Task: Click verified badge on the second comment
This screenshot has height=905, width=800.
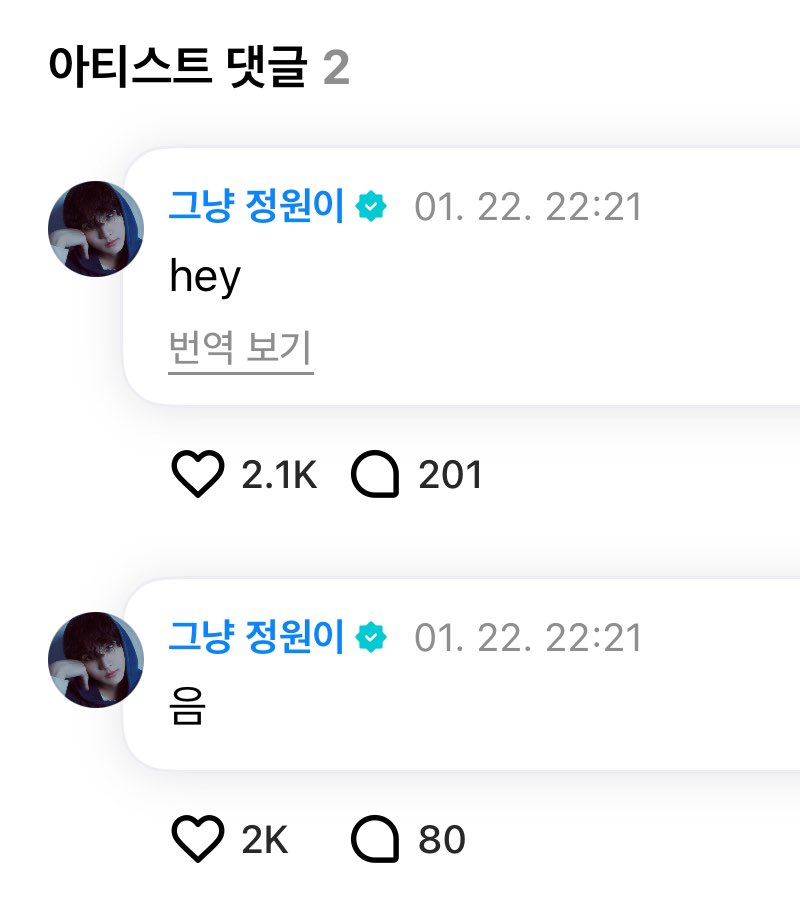Action: tap(373, 637)
